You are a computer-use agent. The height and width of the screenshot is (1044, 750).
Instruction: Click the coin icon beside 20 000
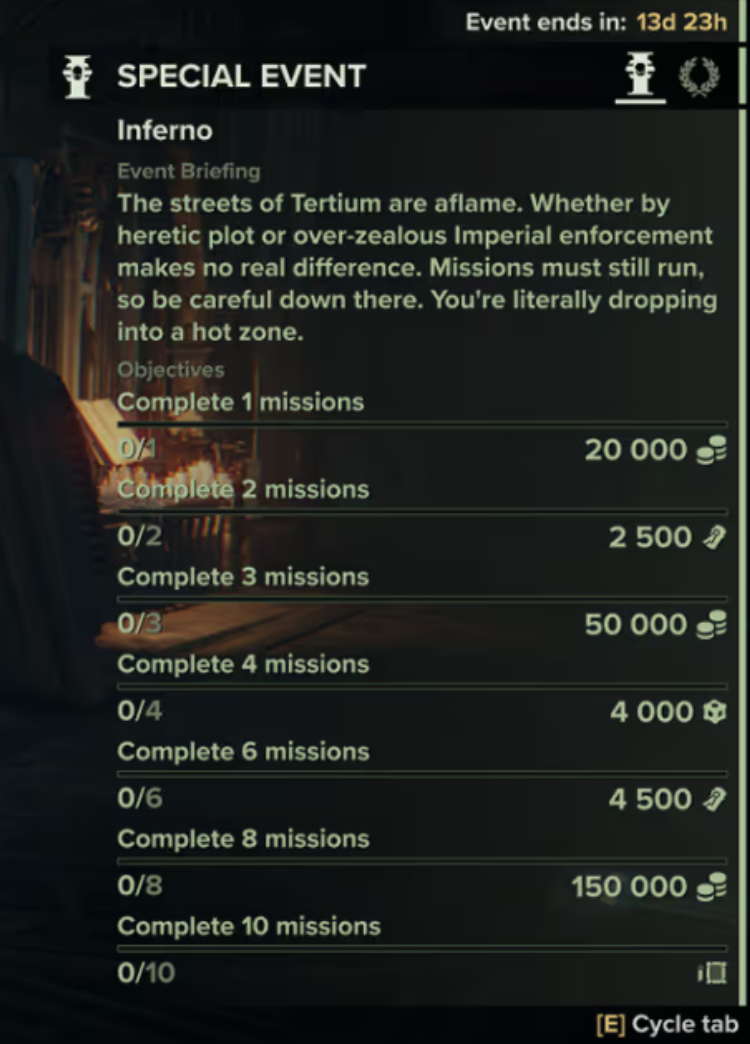711,450
